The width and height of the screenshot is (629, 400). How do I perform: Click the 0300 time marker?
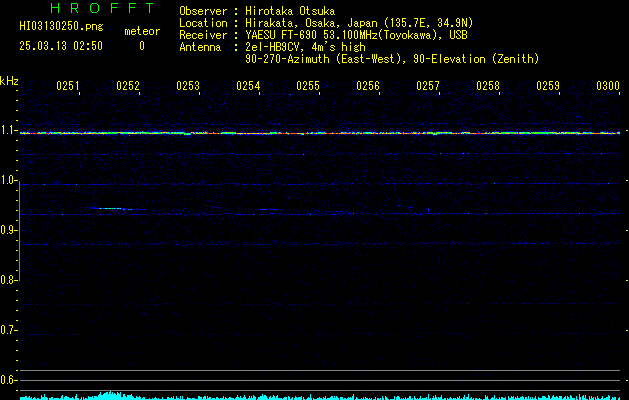[x=608, y=85]
